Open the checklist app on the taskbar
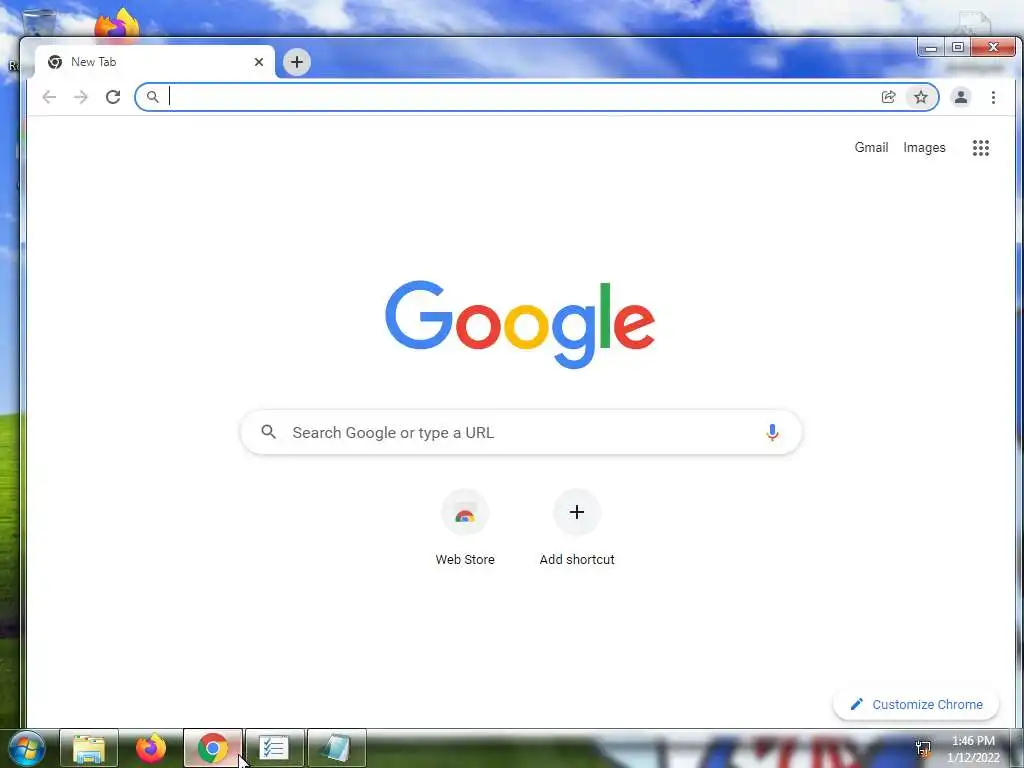 274,748
